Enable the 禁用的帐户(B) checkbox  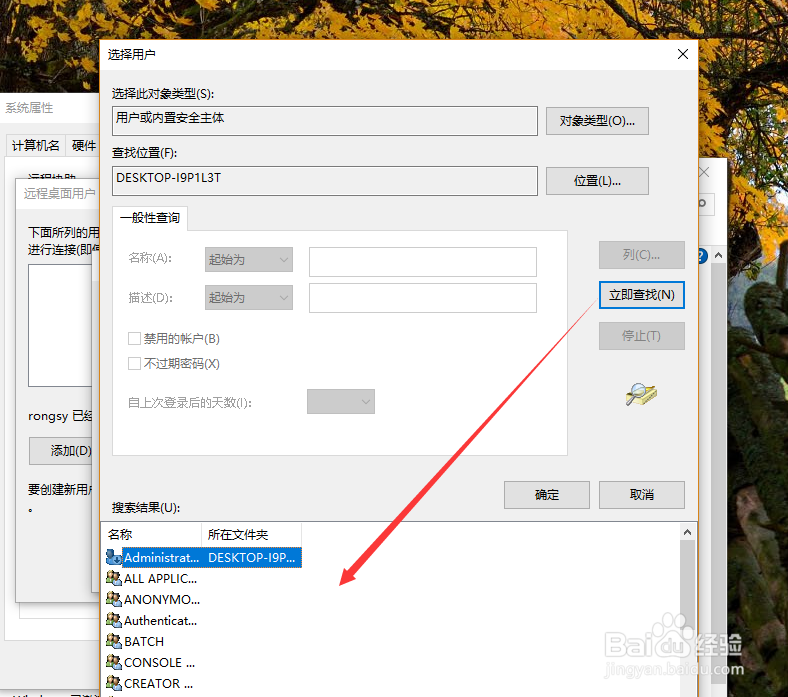click(x=134, y=339)
